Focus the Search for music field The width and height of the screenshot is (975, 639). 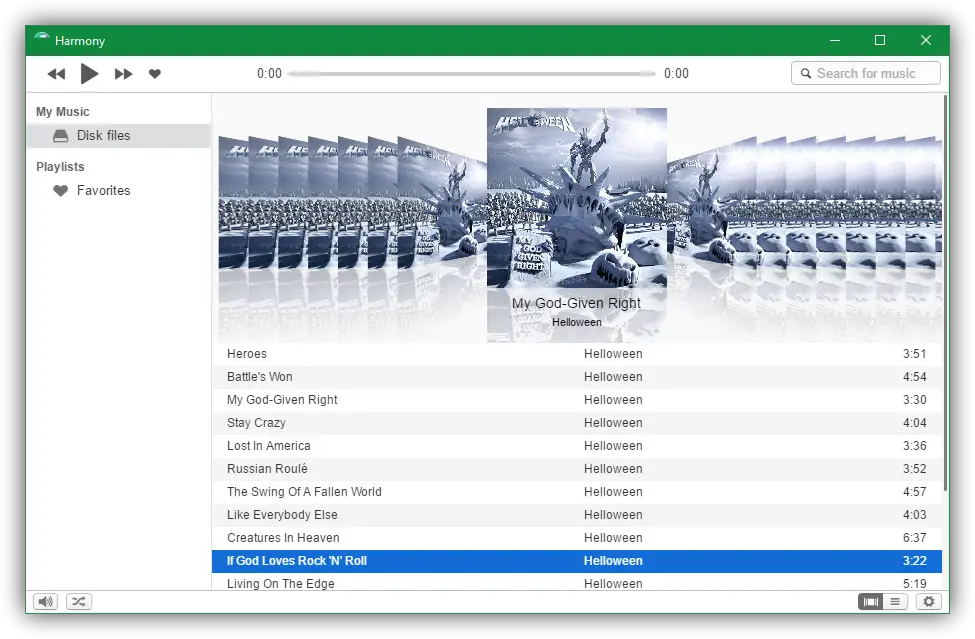[x=866, y=73]
